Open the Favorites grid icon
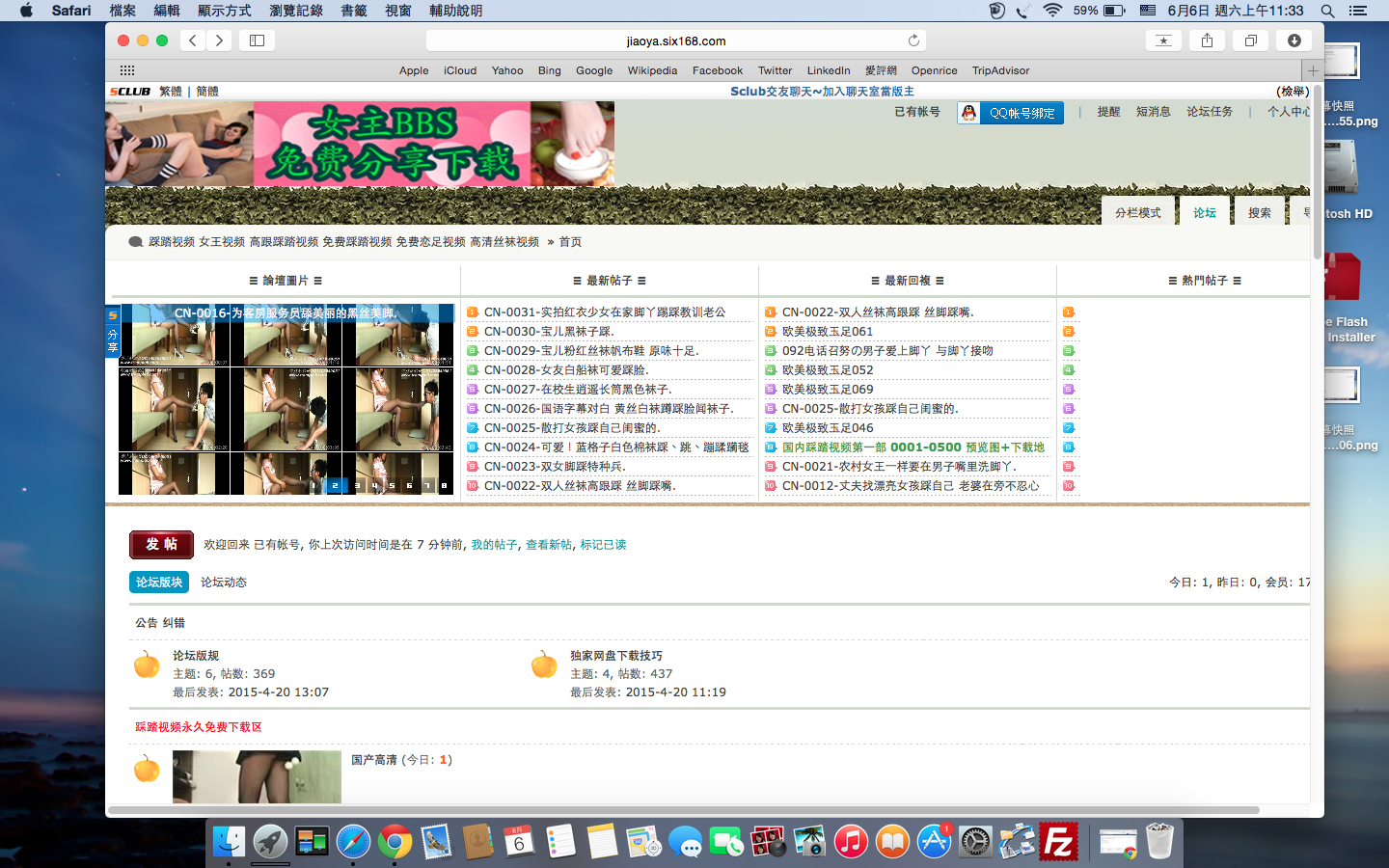 [127, 70]
